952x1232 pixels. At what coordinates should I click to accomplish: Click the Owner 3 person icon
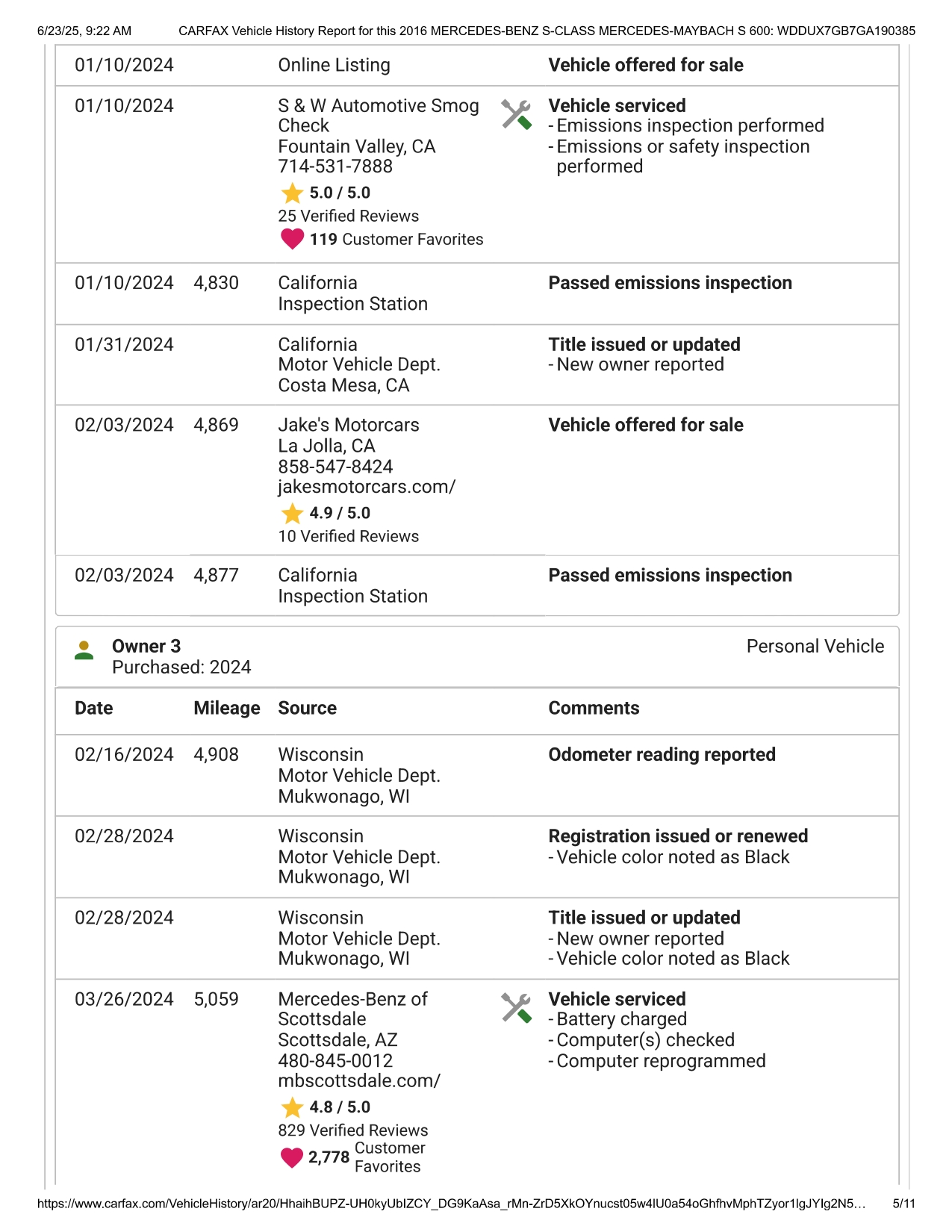[84, 650]
